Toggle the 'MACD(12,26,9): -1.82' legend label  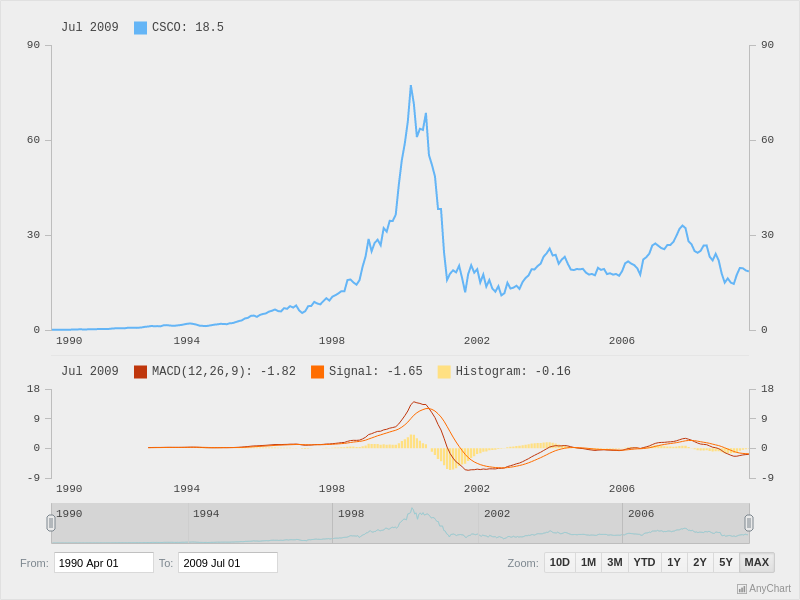pyautogui.click(x=224, y=371)
